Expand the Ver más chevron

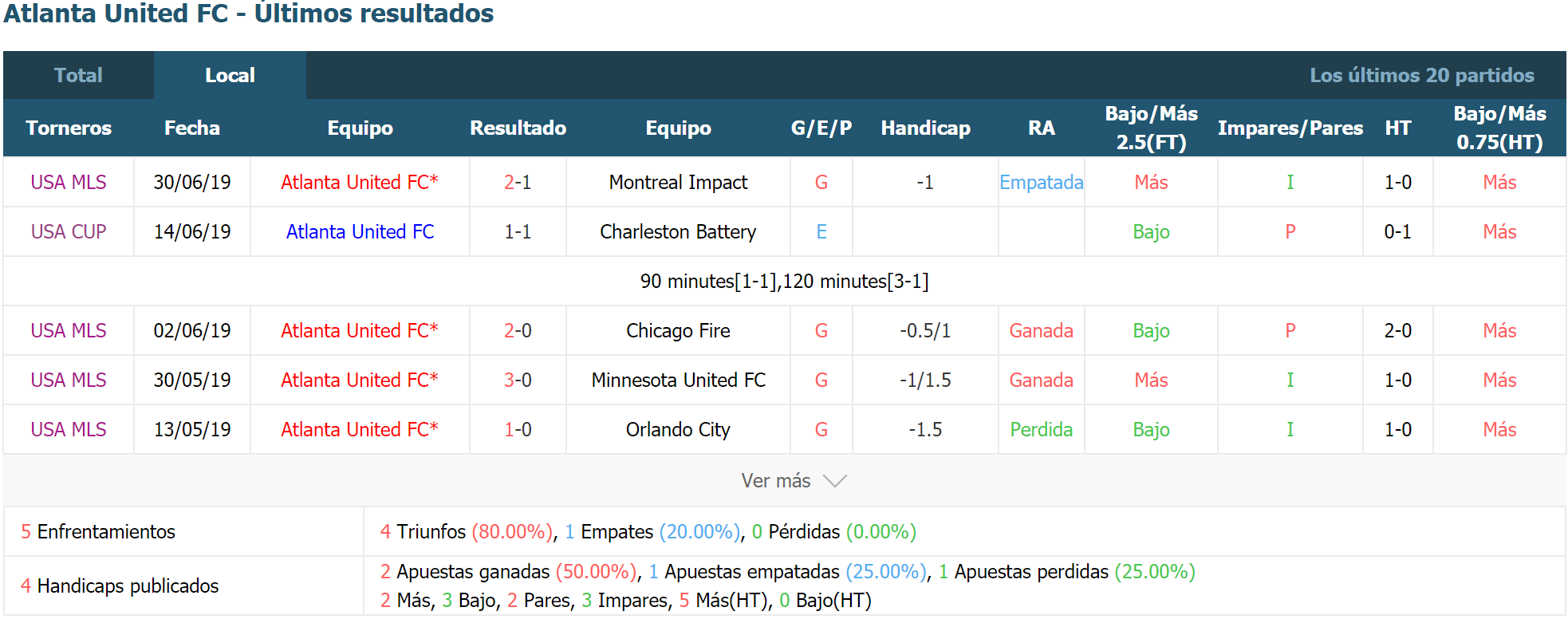[834, 481]
